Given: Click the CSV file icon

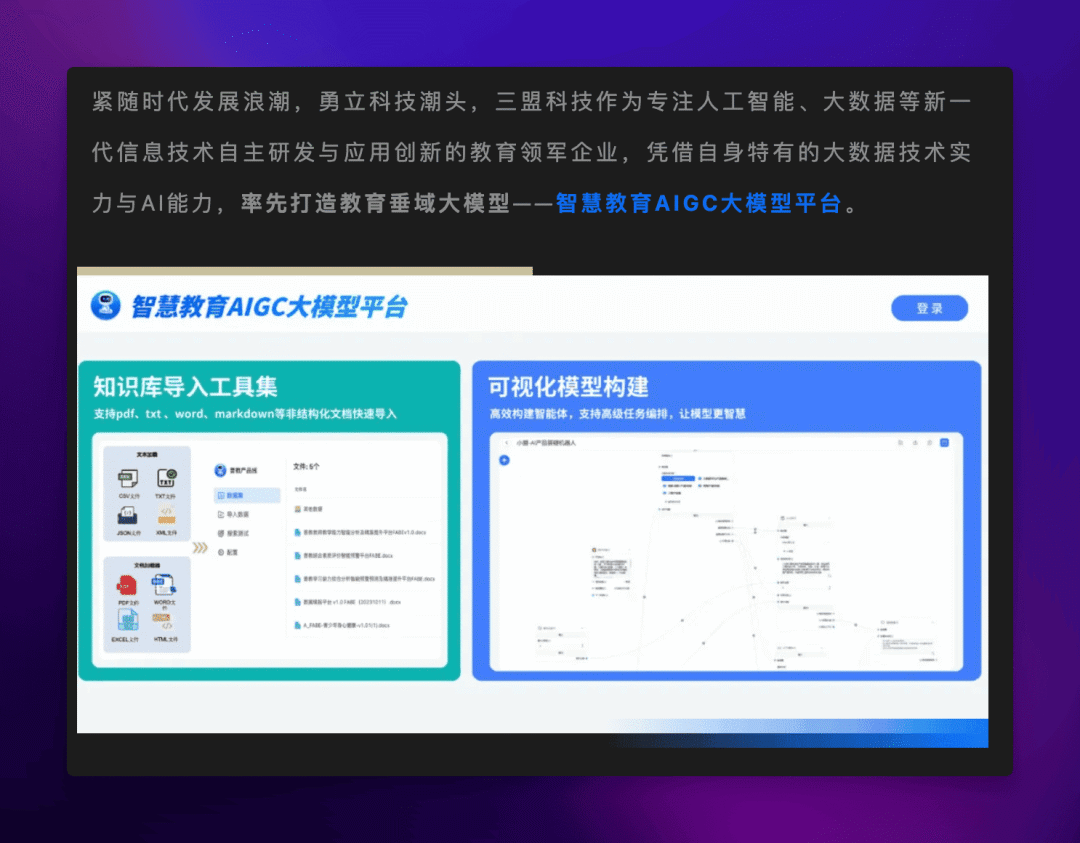Looking at the screenshot, I should point(128,478).
